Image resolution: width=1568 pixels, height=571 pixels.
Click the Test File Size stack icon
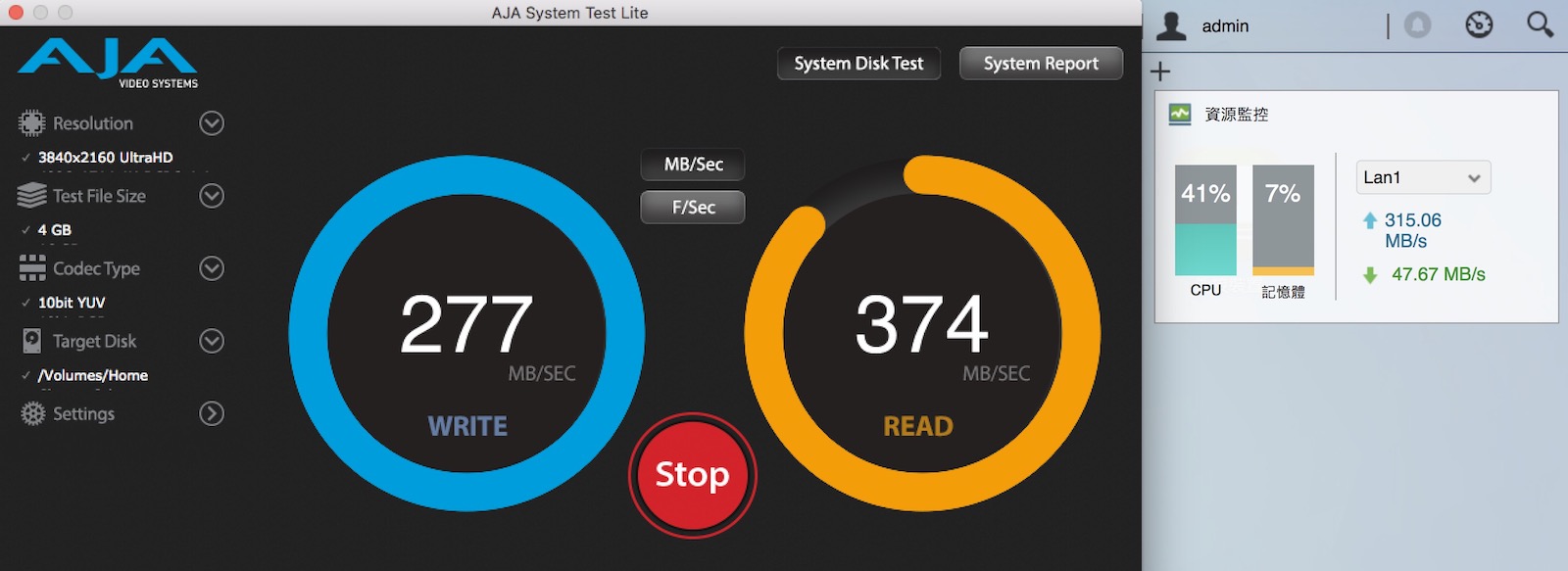pos(32,196)
